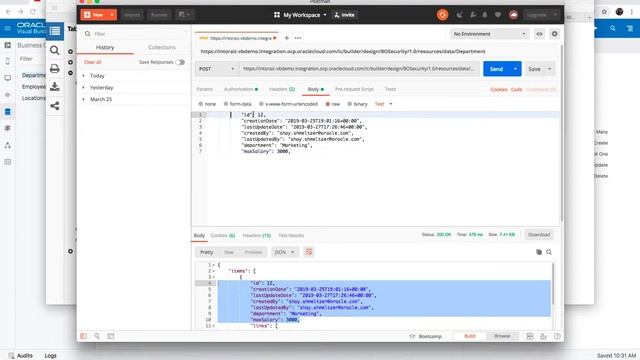640x360 pixels.
Task: Open the notifications bell icon
Action: tap(485, 15)
